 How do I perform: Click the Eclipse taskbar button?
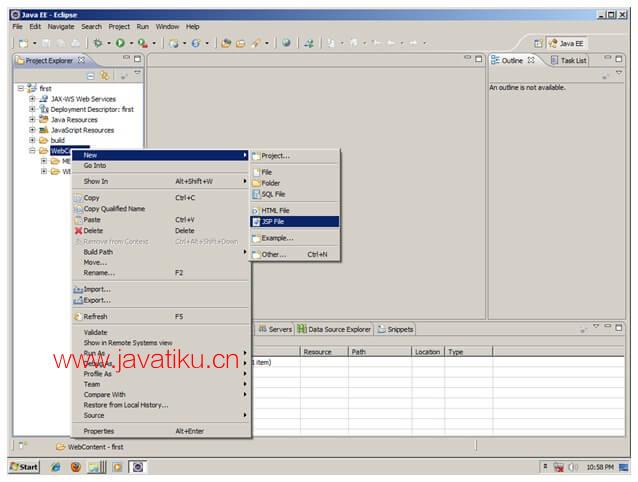[x=138, y=467]
